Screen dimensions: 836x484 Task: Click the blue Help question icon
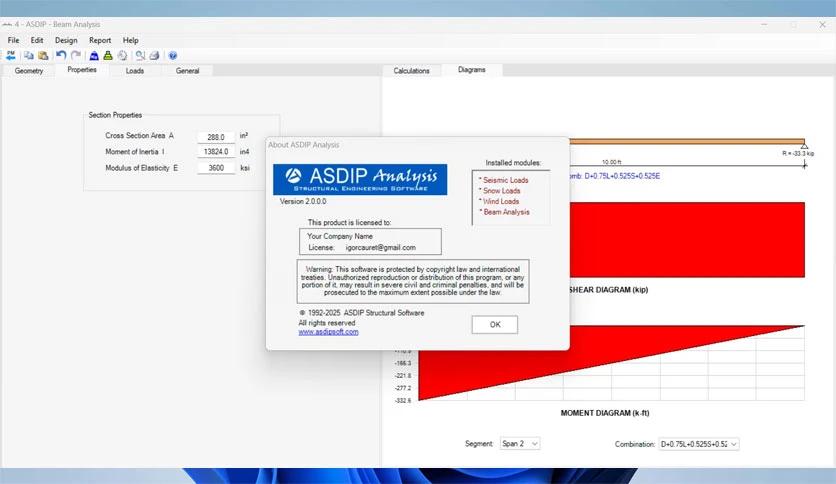[x=173, y=56]
